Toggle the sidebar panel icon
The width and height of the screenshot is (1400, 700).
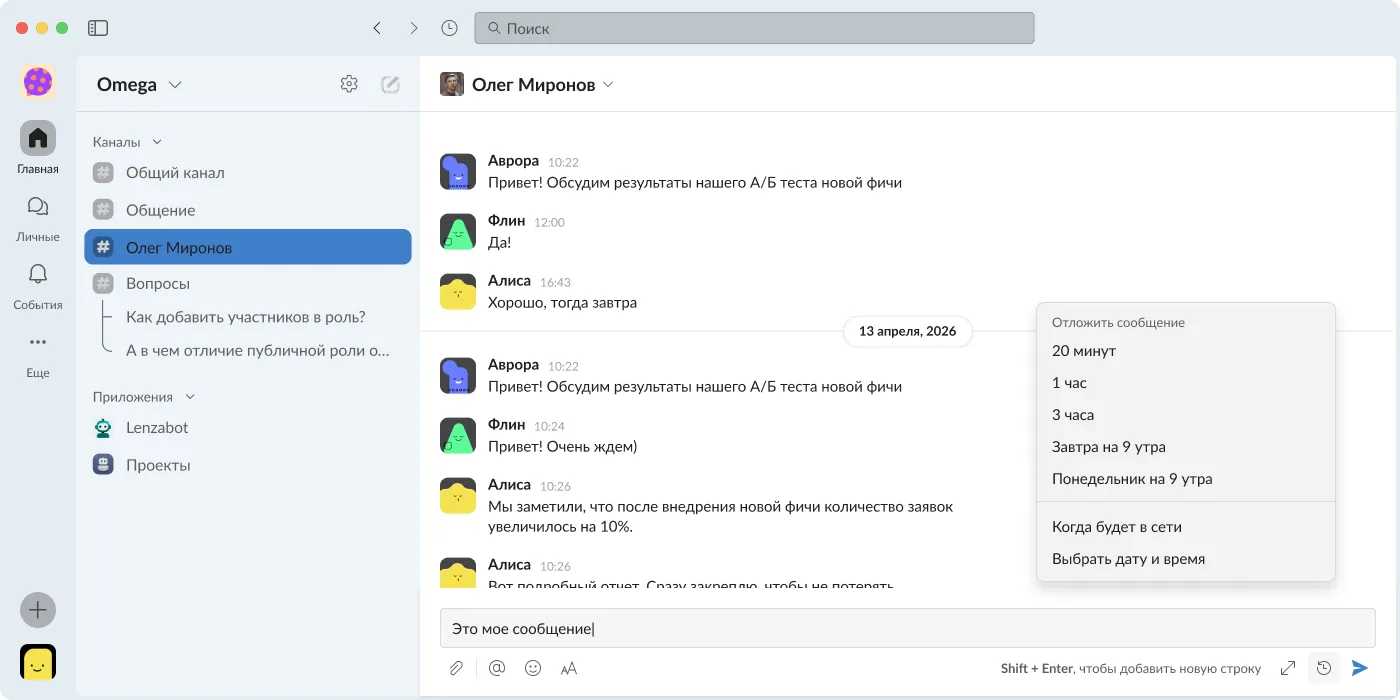coord(98,28)
